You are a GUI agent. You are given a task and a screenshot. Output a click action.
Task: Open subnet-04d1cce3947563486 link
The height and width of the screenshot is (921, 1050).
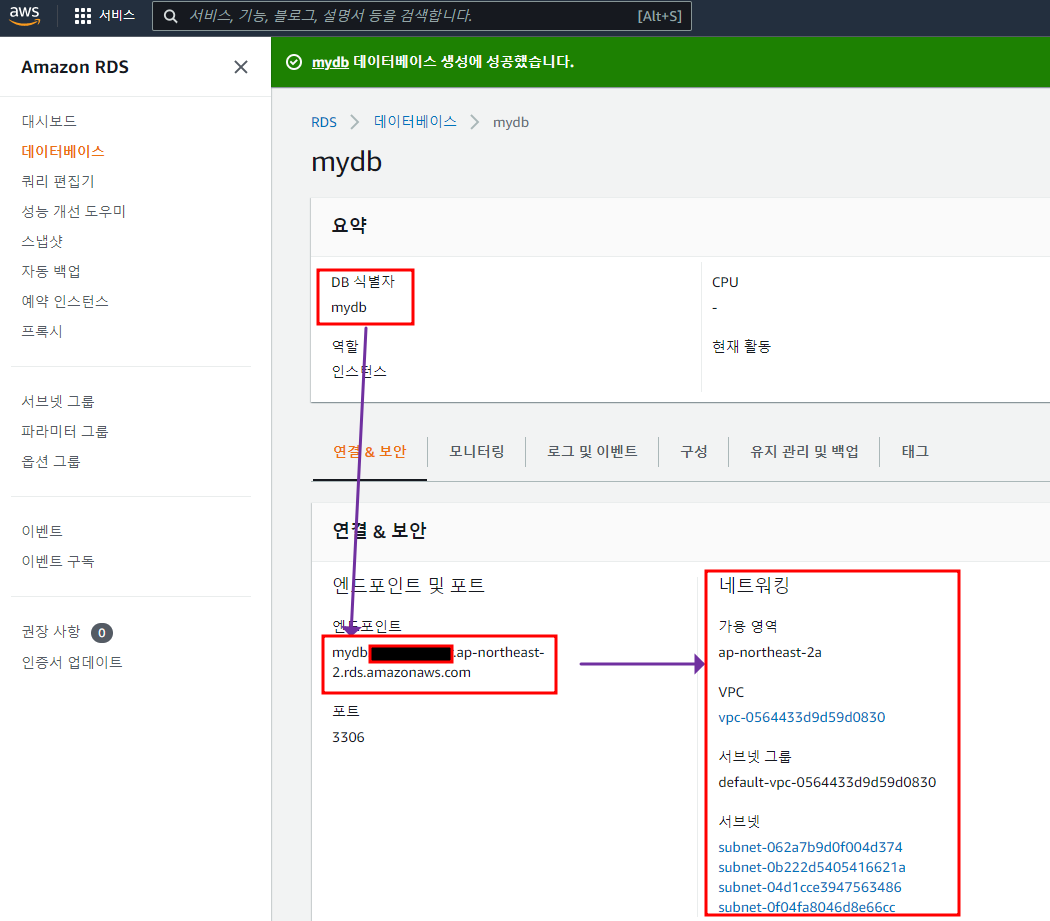[x=810, y=888]
